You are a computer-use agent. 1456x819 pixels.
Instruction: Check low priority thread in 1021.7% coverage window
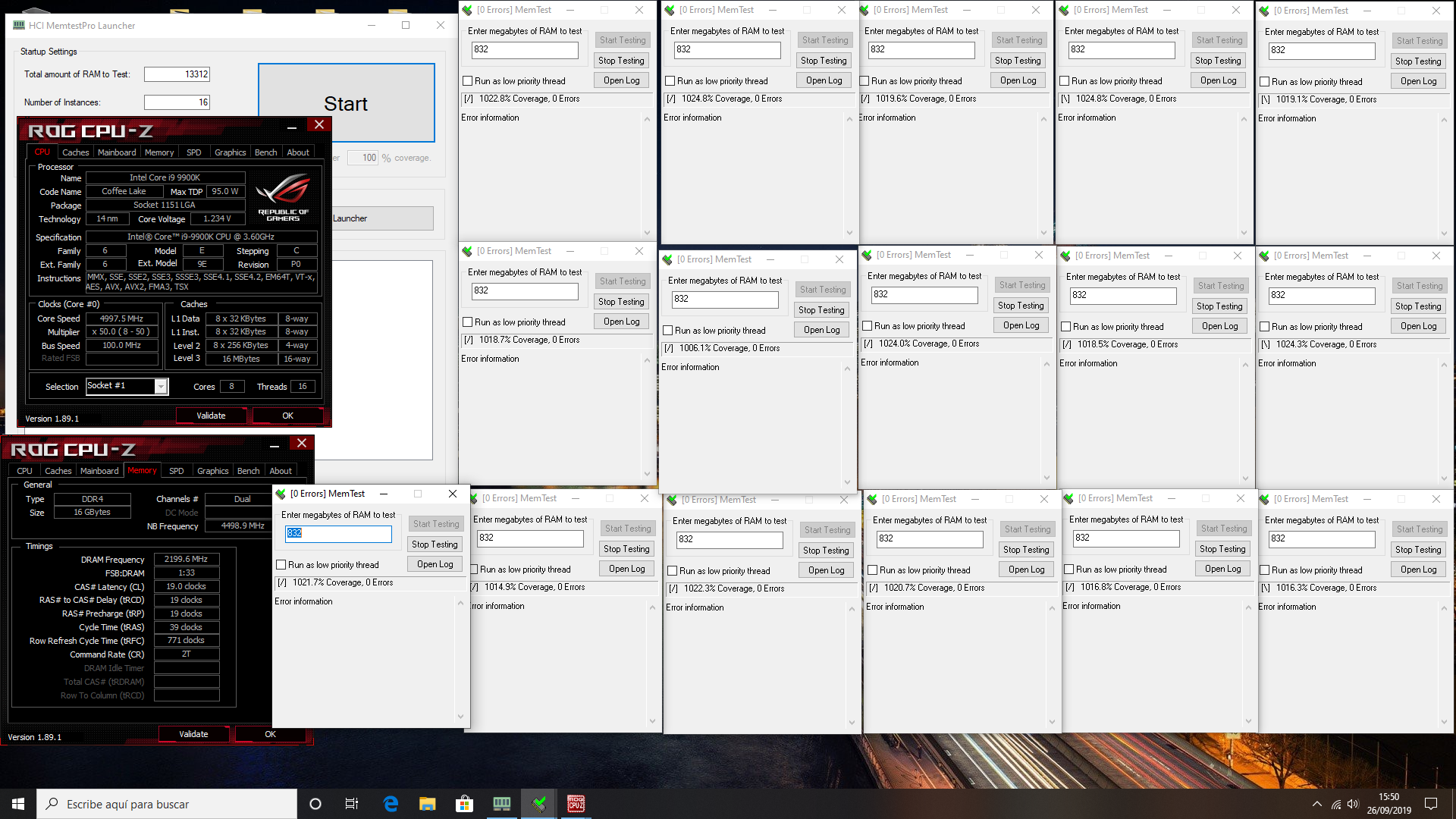pos(281,565)
